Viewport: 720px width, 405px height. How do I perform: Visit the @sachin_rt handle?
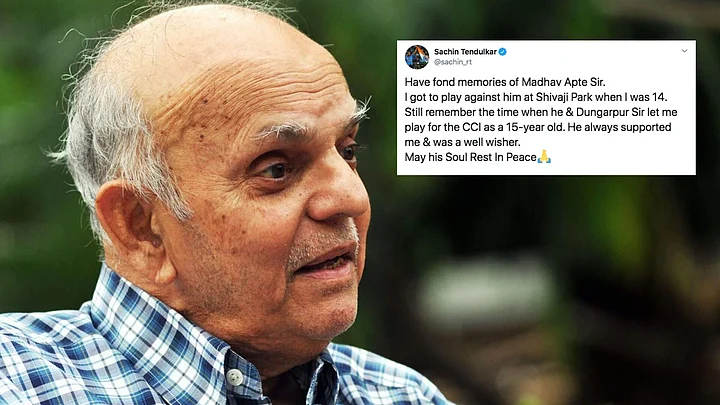[453, 62]
